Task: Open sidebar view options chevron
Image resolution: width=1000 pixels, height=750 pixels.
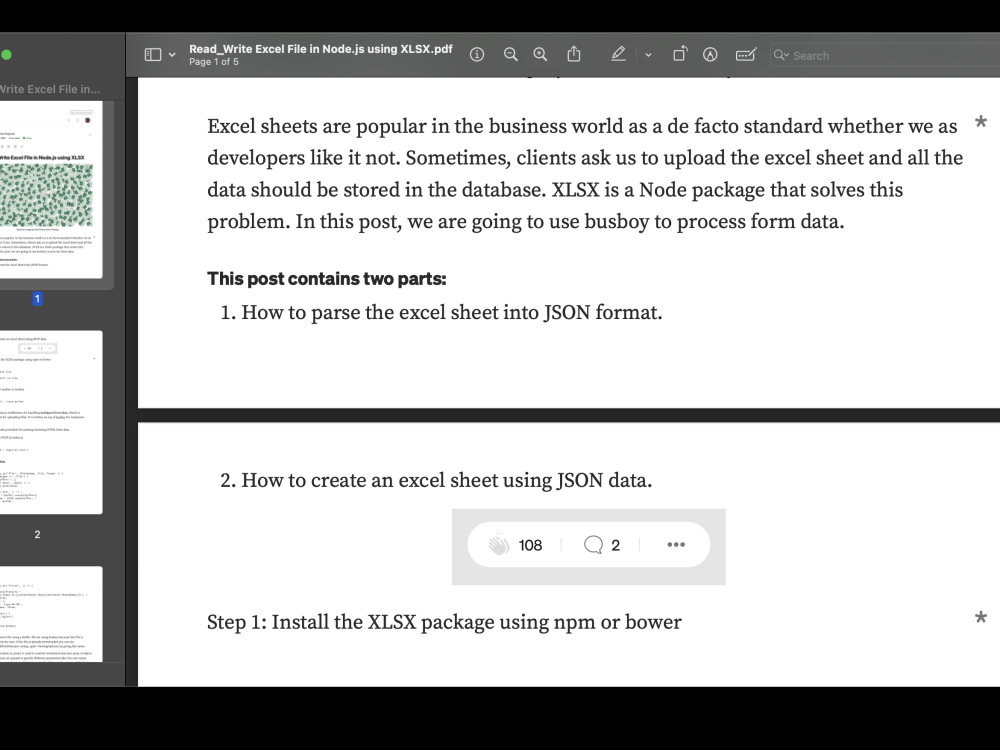Action: pyautogui.click(x=172, y=55)
